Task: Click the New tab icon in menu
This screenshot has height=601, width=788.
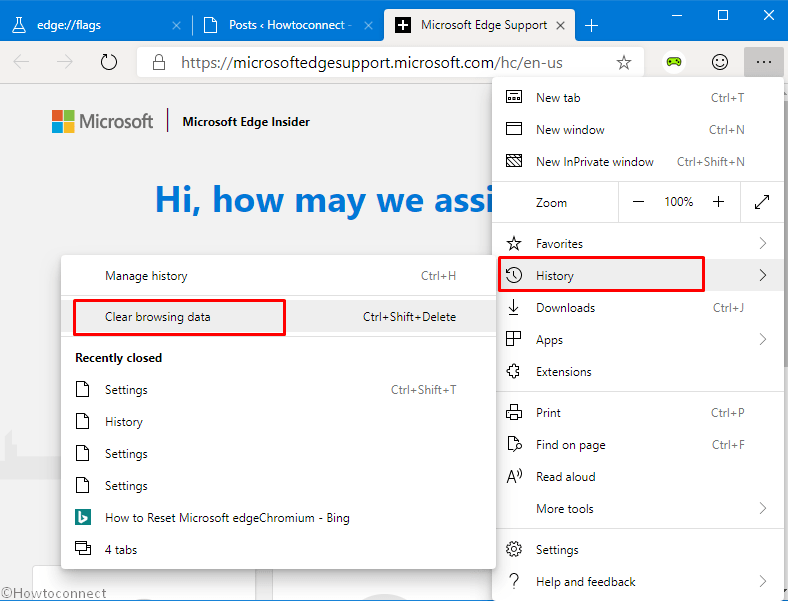Action: click(514, 96)
